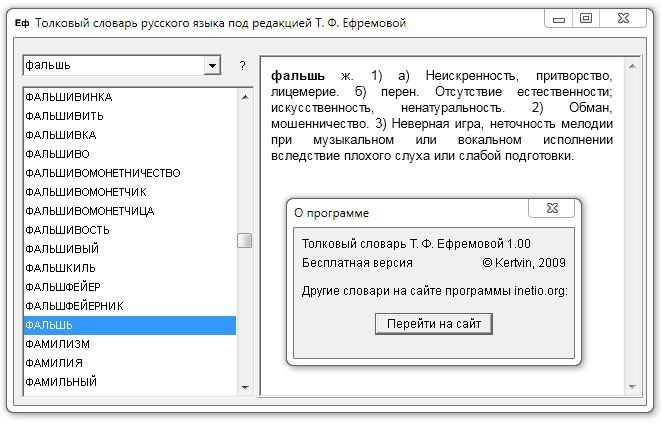Screen dimensions: 662x425
Task: Click the Бесплатная версия label
Action: coord(357,263)
